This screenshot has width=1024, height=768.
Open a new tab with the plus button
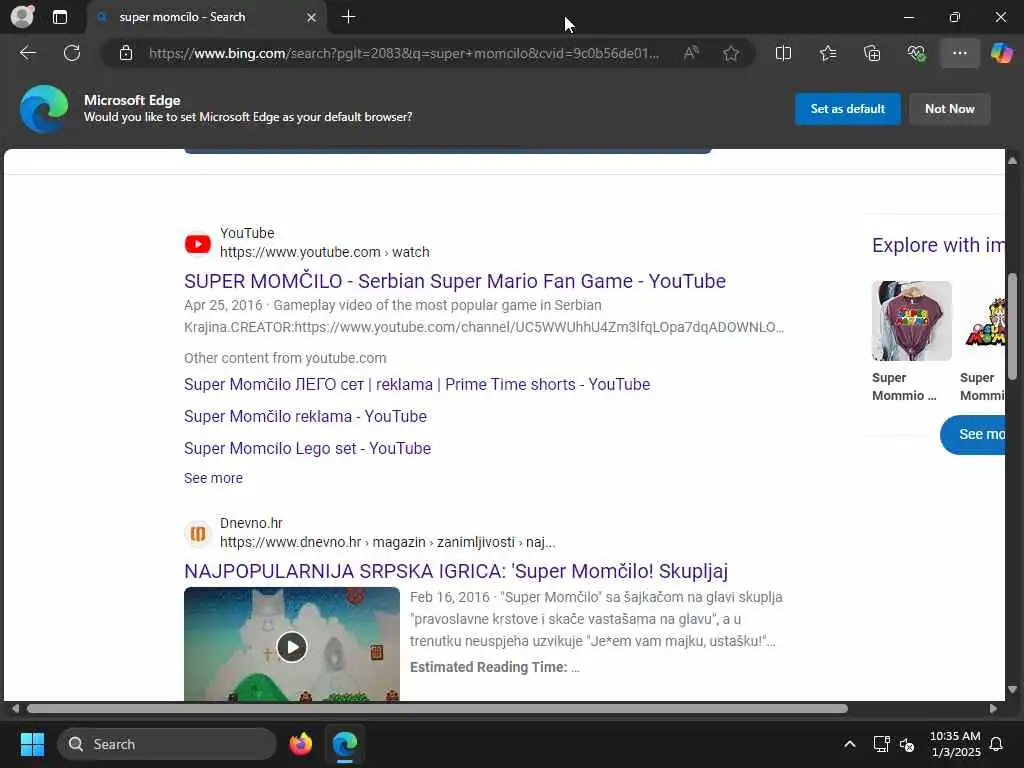[x=349, y=17]
